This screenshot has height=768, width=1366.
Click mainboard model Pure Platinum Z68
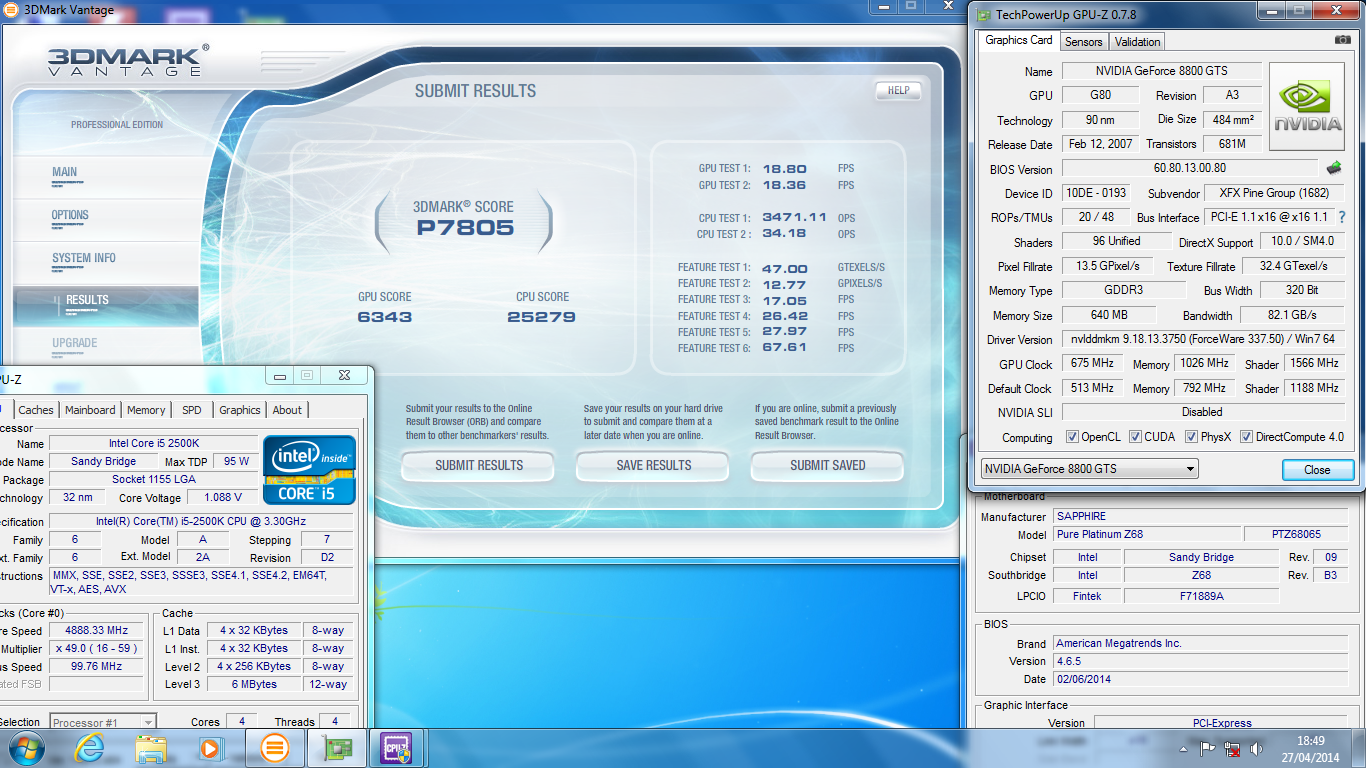tap(1146, 535)
